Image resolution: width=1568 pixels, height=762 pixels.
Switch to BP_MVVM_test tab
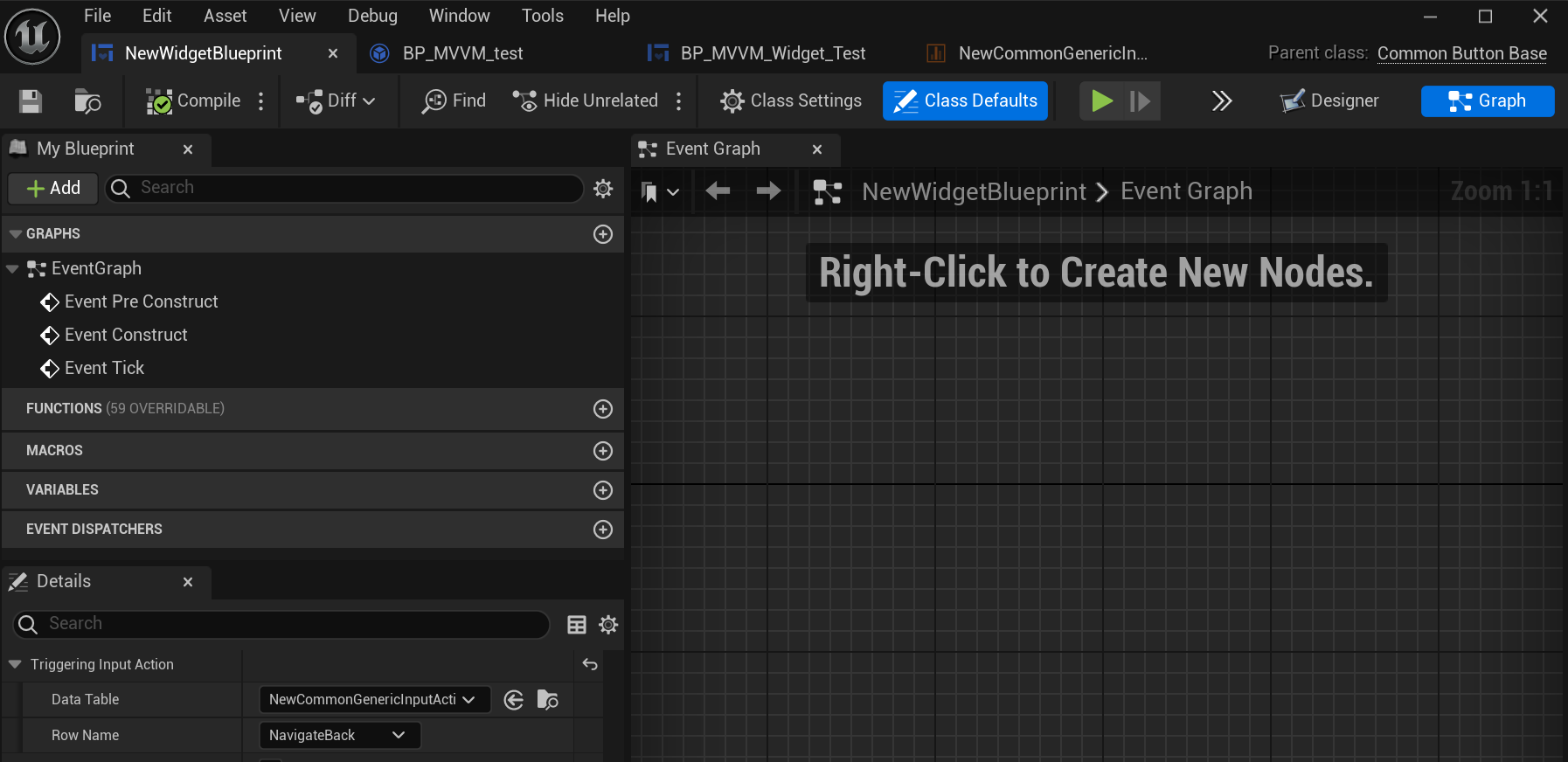tap(462, 53)
